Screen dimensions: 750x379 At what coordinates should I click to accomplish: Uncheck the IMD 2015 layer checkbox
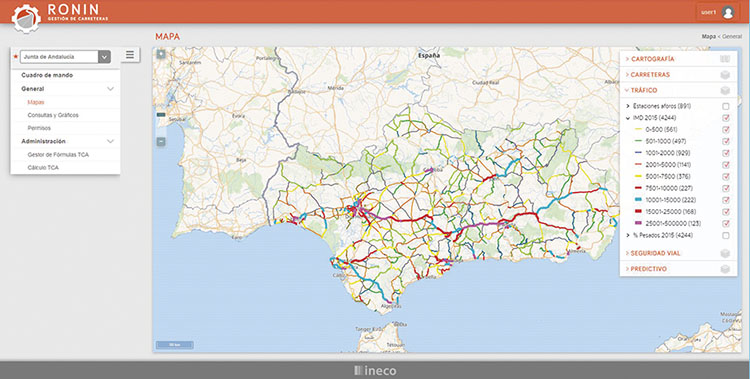(x=726, y=118)
